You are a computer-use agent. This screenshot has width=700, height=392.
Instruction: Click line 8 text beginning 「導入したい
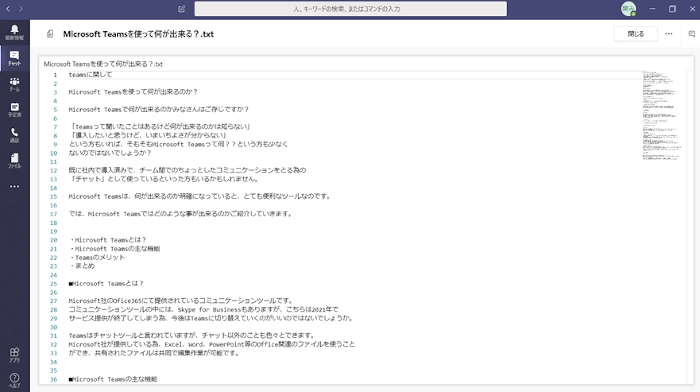[148, 135]
